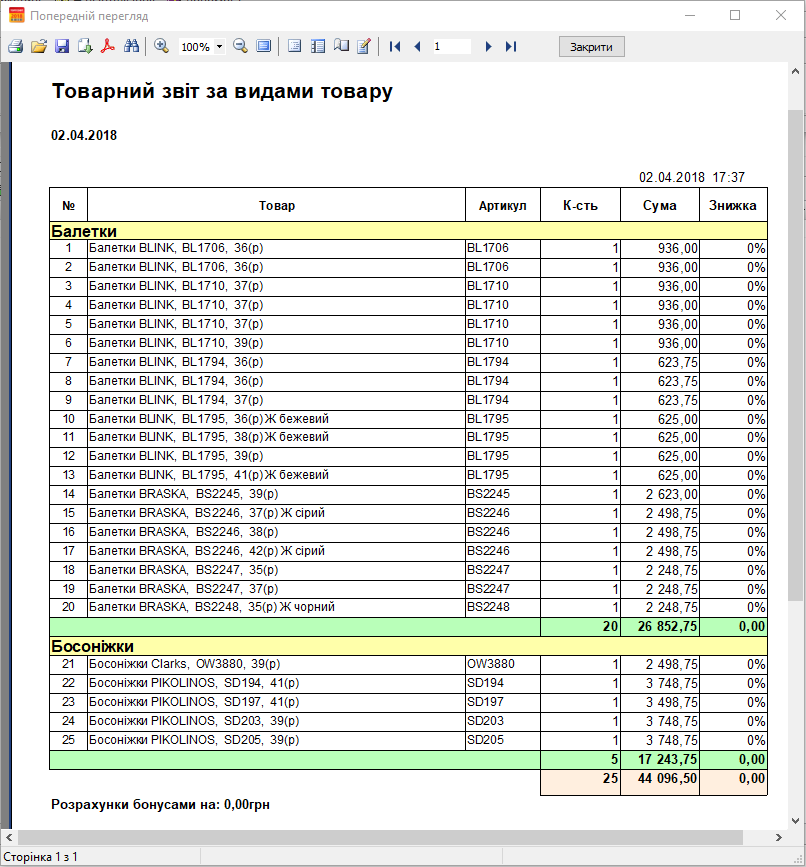Viewport: 806px width, 867px height.
Task: Open the page settings icon
Action: click(x=341, y=47)
